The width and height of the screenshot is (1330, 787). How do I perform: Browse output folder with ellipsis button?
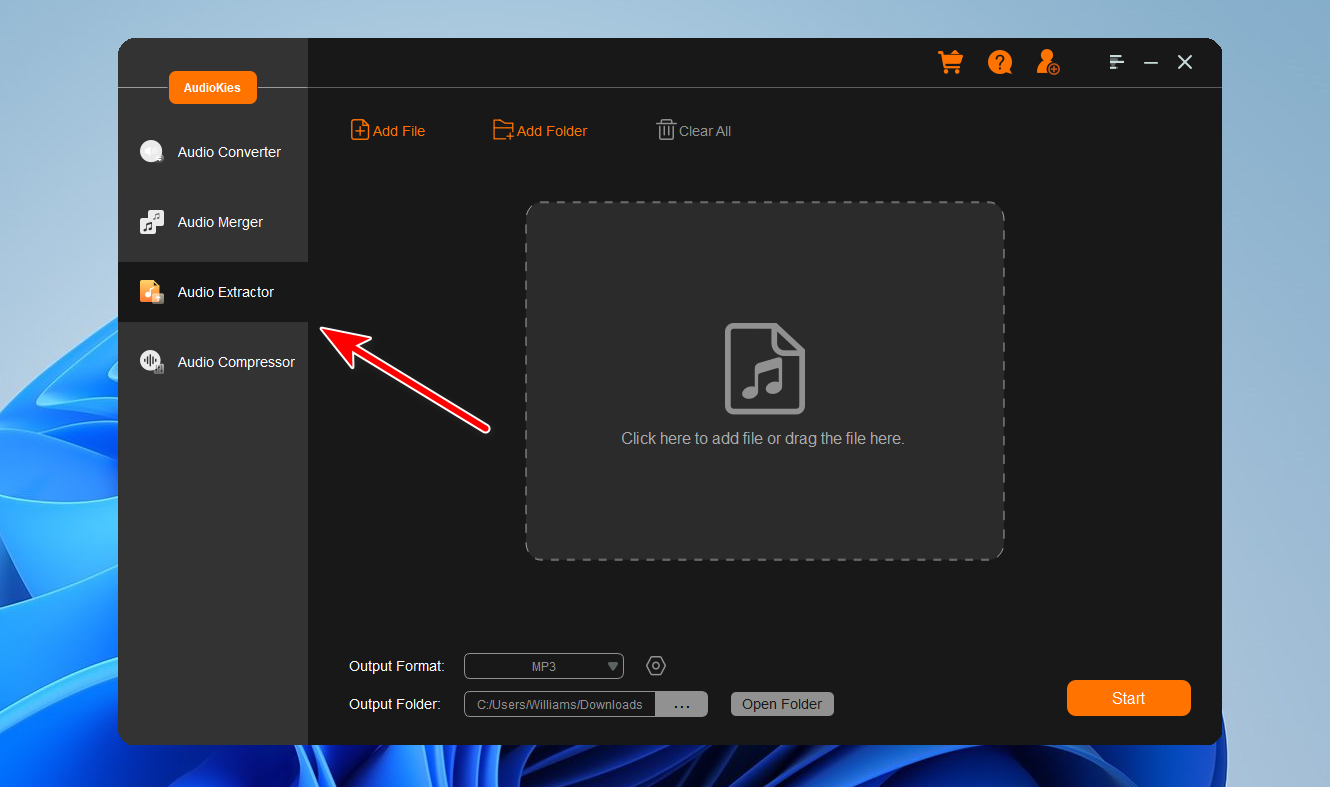click(x=681, y=704)
